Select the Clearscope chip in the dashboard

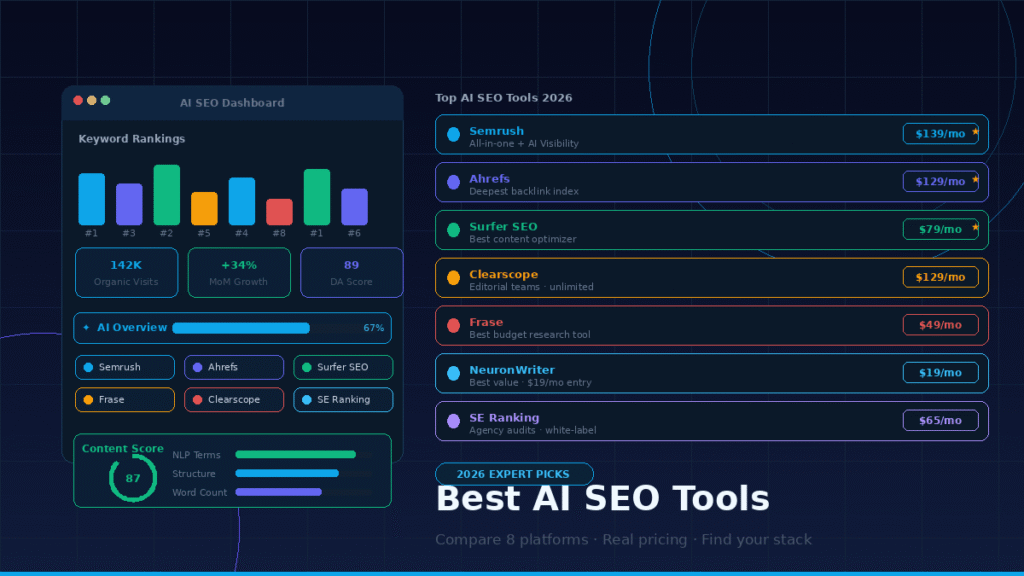pyautogui.click(x=234, y=400)
